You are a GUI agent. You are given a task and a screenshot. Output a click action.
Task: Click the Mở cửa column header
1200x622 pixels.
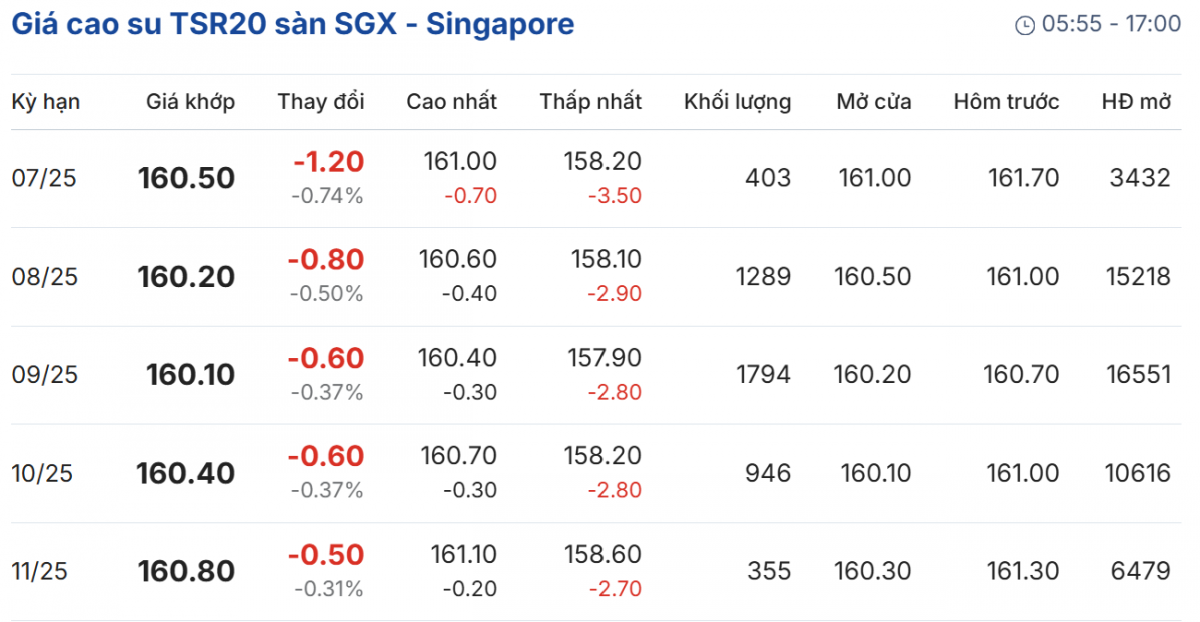click(x=874, y=101)
